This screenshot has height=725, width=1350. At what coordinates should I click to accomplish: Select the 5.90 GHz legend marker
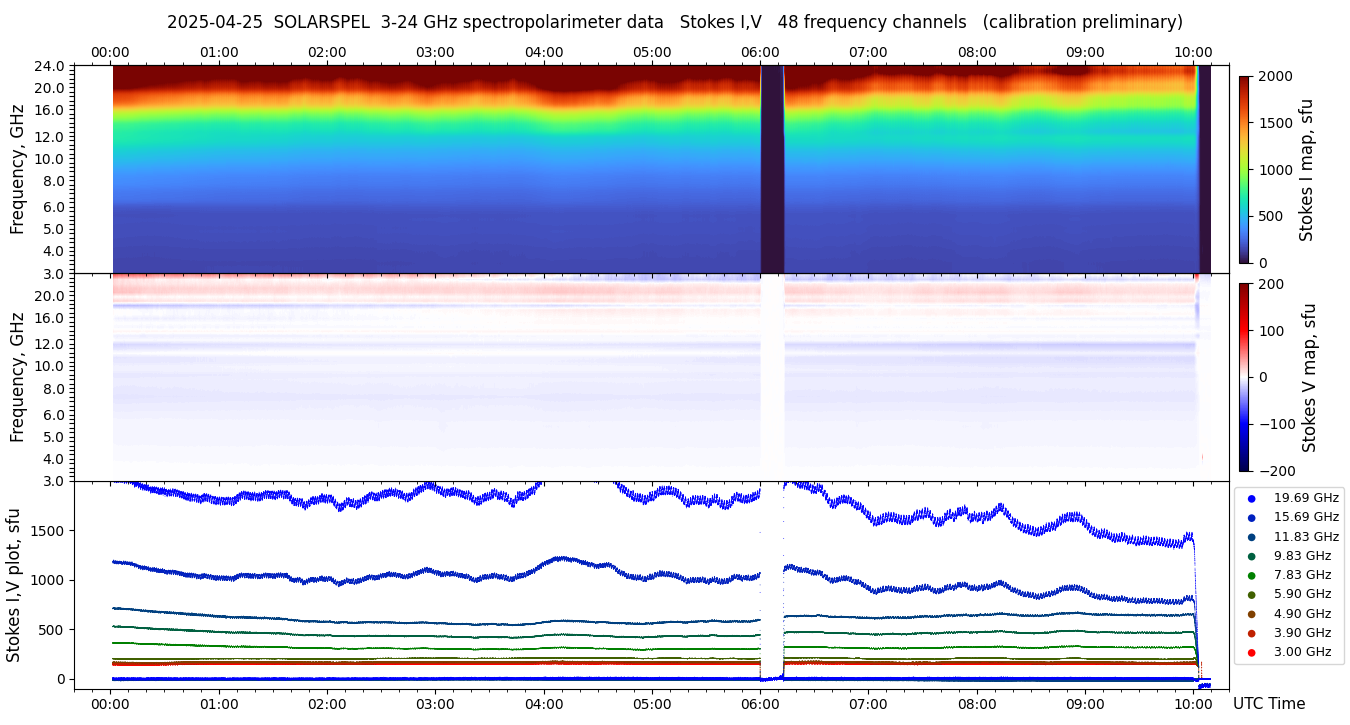click(1251, 595)
